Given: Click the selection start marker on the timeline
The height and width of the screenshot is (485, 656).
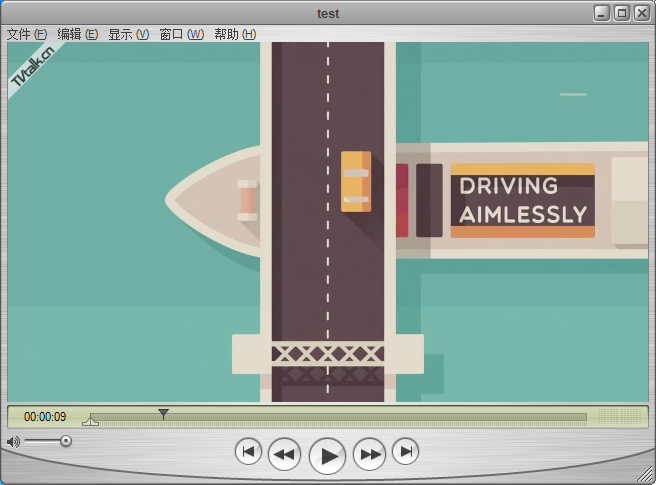Looking at the screenshot, I should [90, 420].
